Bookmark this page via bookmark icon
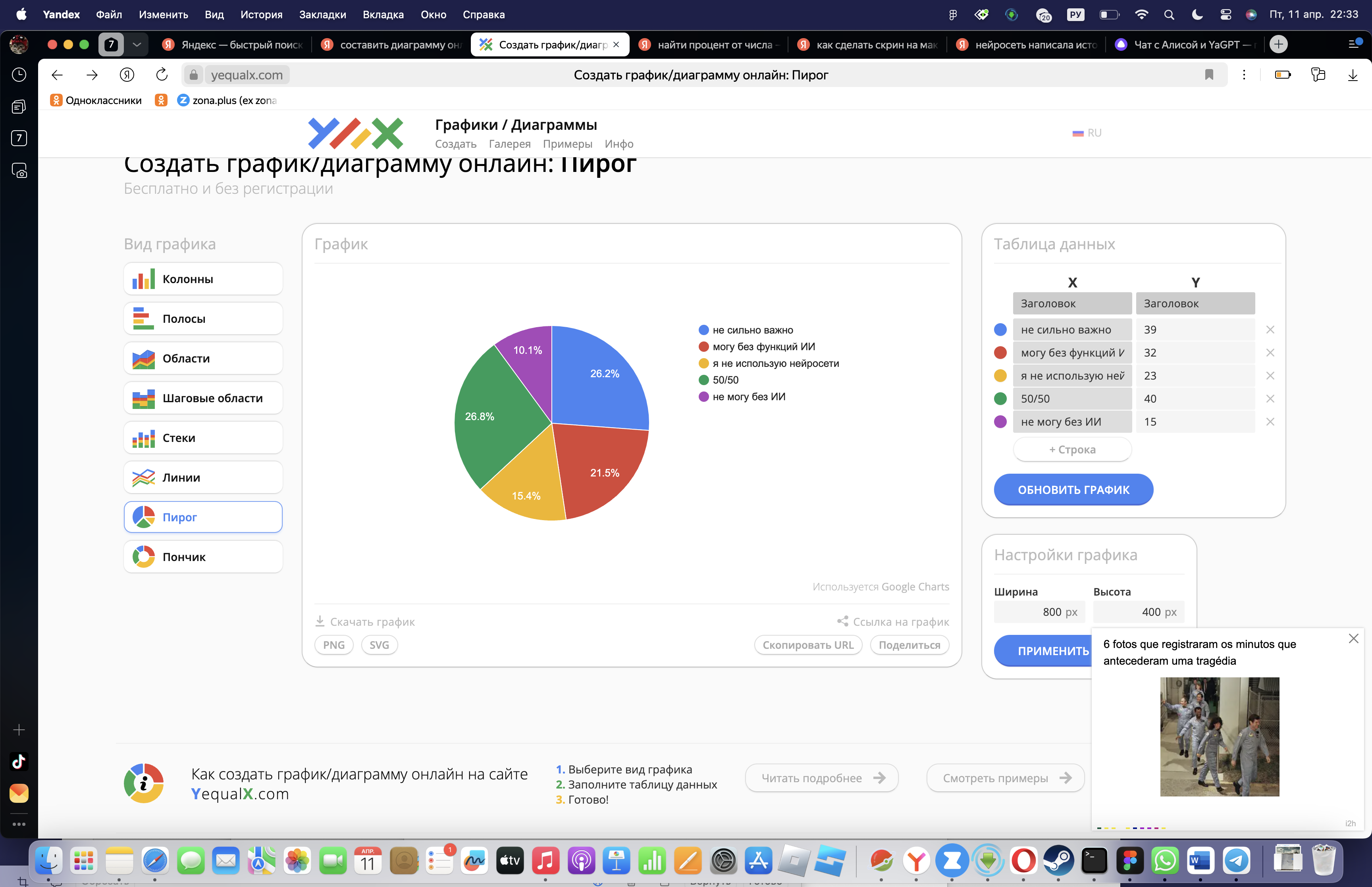Viewport: 1372px width, 887px height. click(x=1209, y=75)
